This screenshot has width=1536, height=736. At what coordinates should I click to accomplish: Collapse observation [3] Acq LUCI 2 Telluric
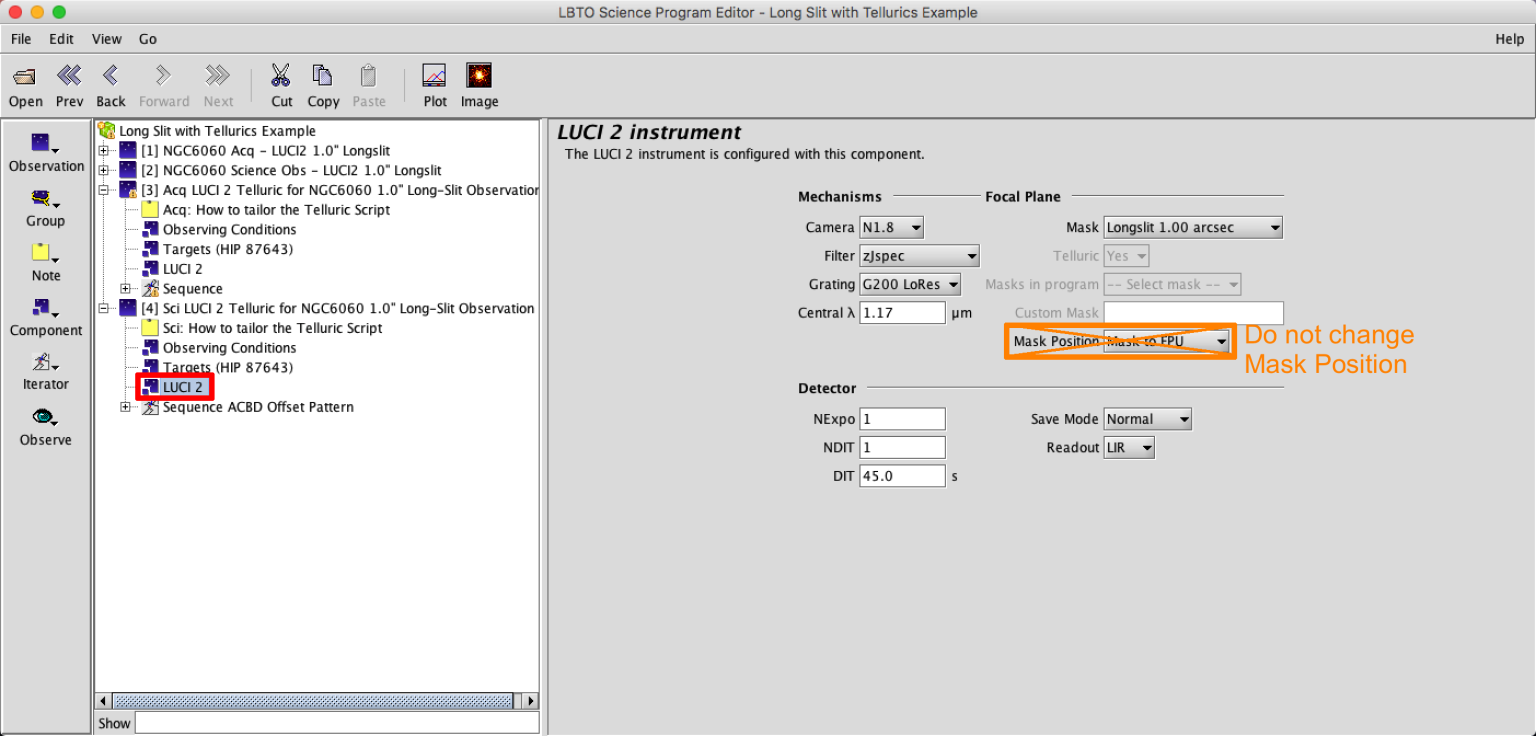104,190
